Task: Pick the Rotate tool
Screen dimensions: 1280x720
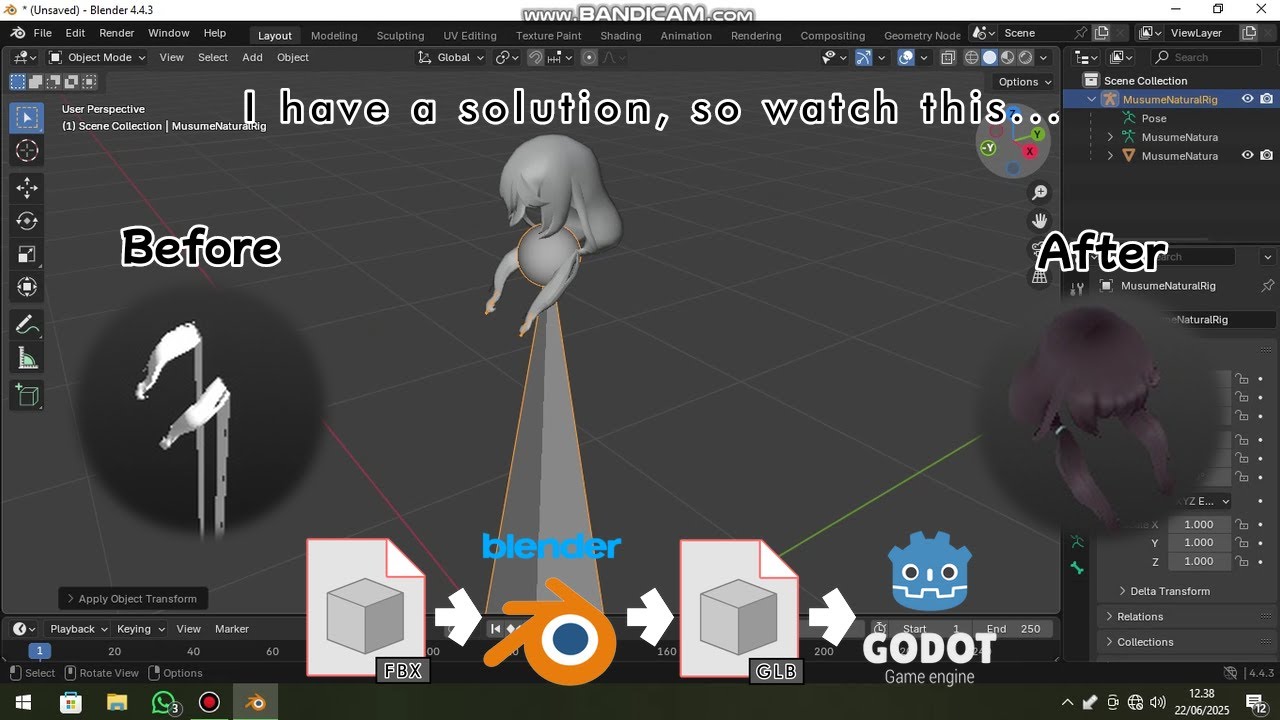Action: point(27,221)
